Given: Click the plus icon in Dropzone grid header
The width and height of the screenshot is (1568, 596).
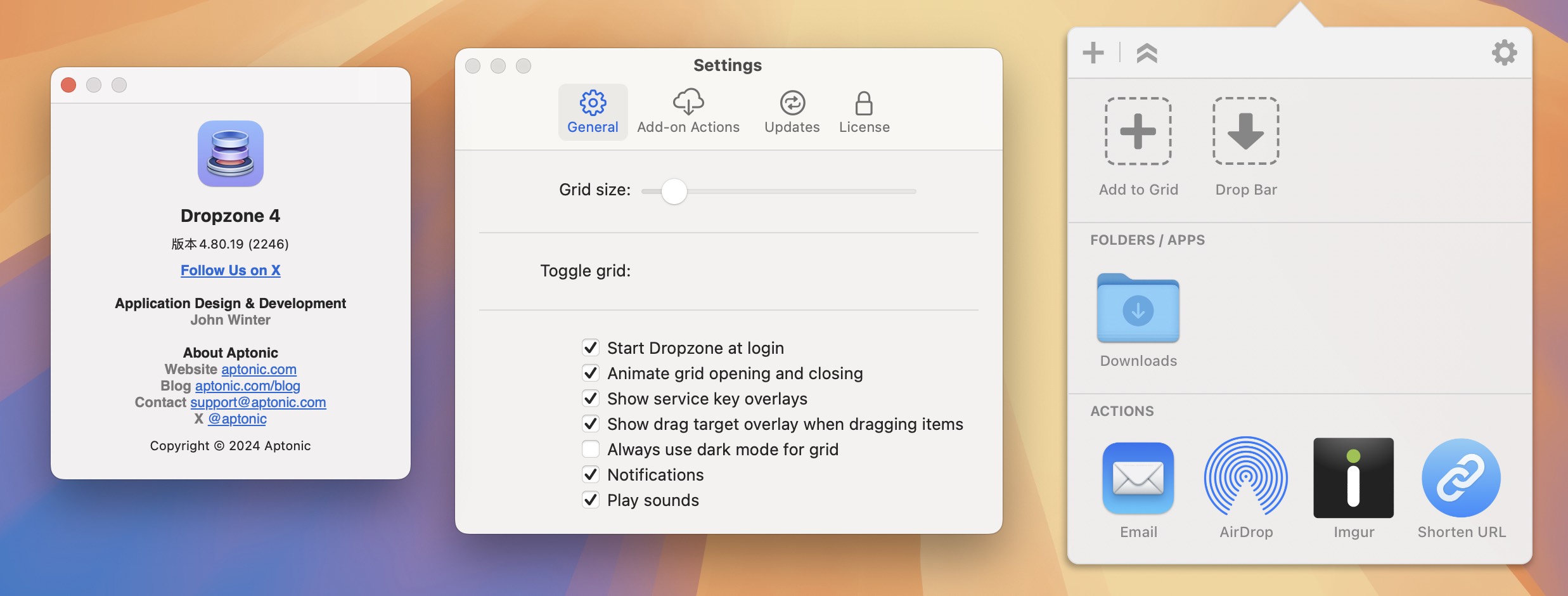Looking at the screenshot, I should coord(1093,53).
